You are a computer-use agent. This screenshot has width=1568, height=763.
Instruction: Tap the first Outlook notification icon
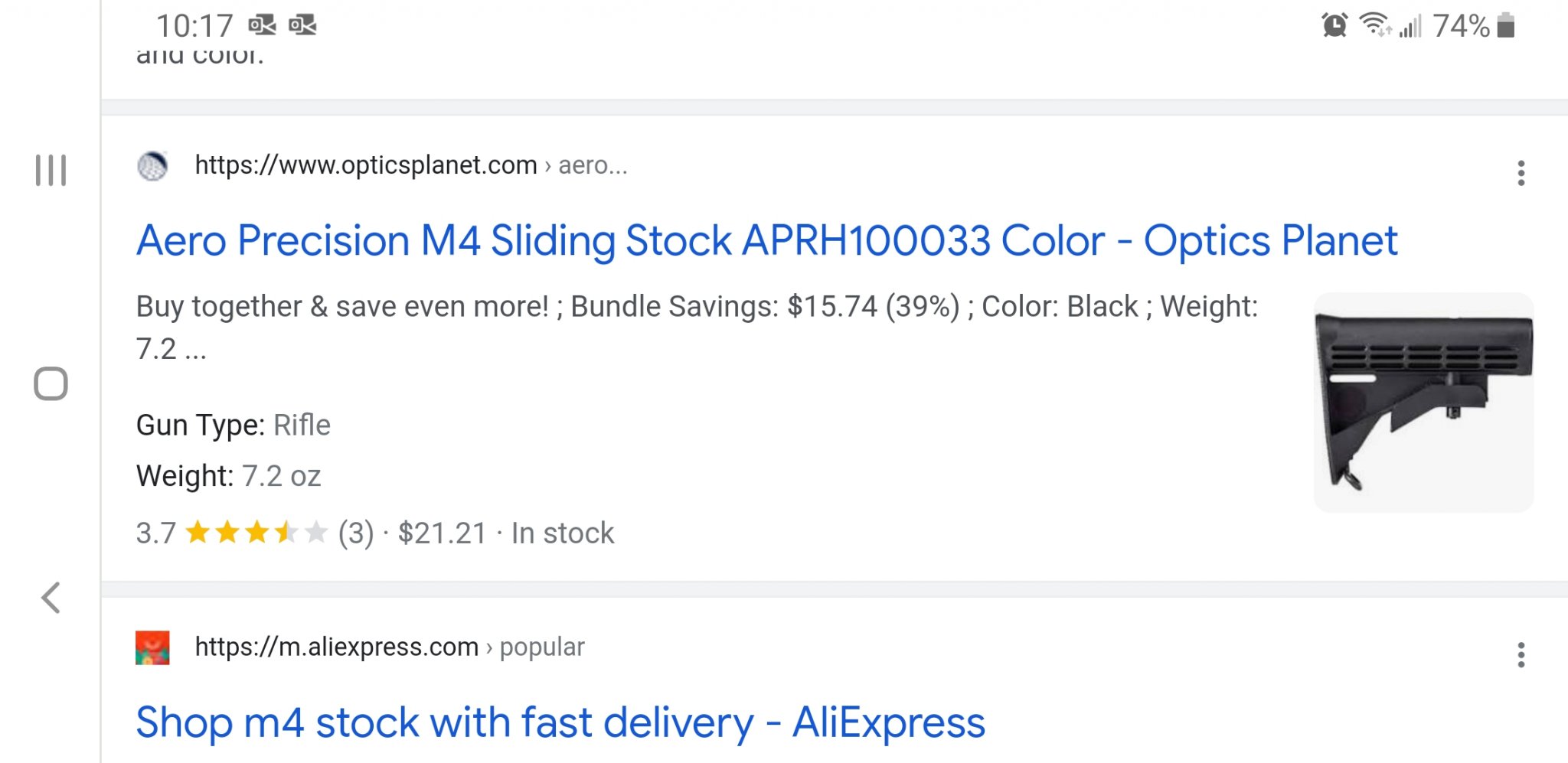[x=262, y=25]
